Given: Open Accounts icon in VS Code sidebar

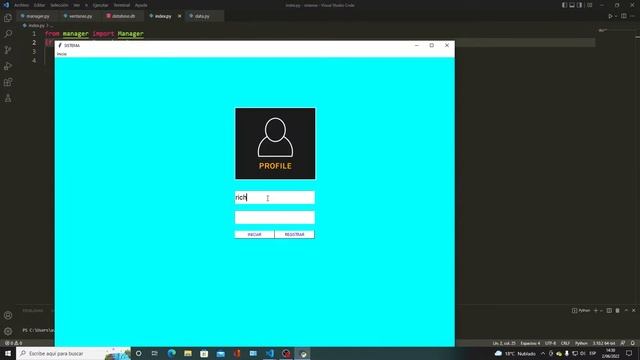Looking at the screenshot, I should (8, 315).
